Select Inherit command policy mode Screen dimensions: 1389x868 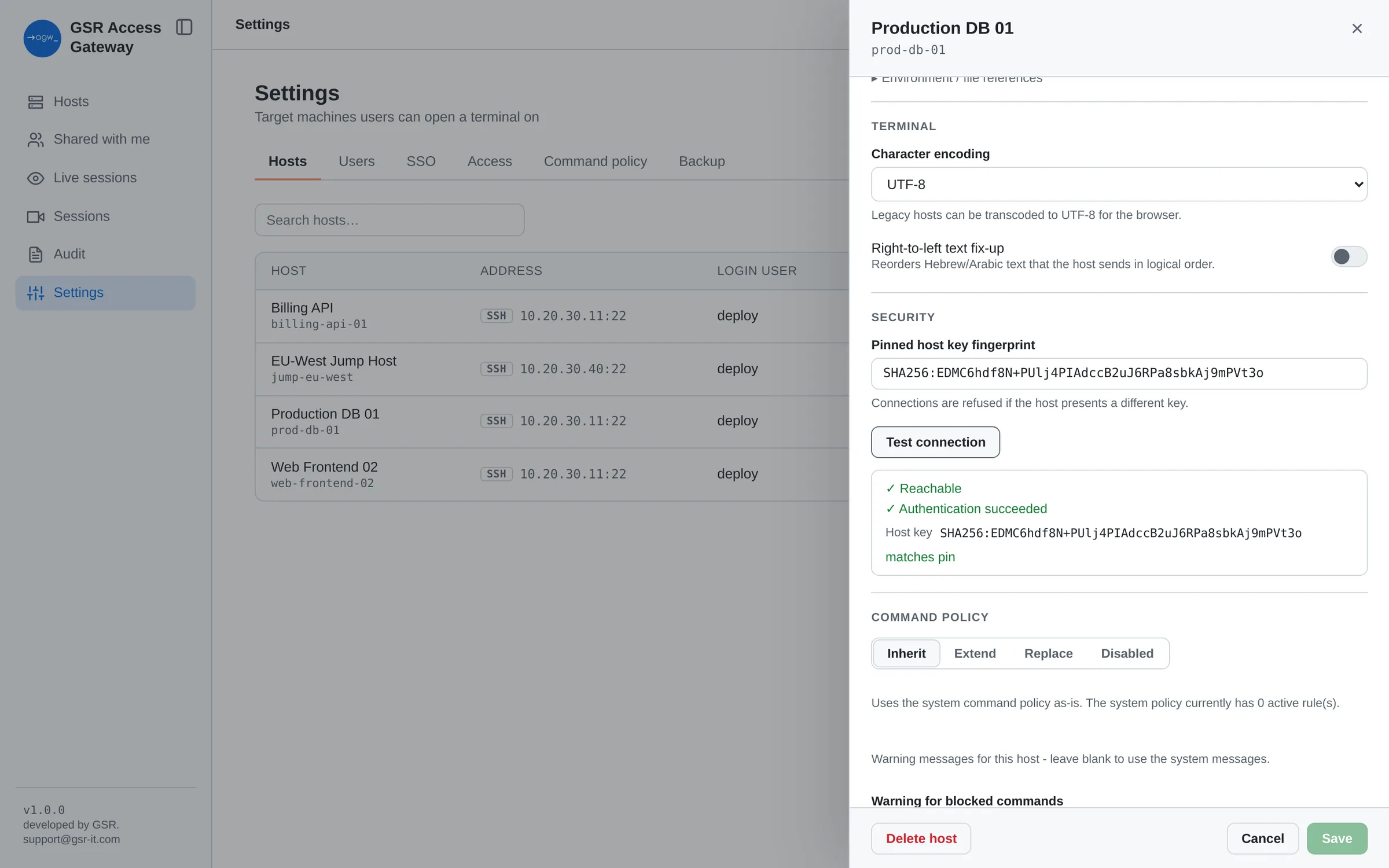906,653
